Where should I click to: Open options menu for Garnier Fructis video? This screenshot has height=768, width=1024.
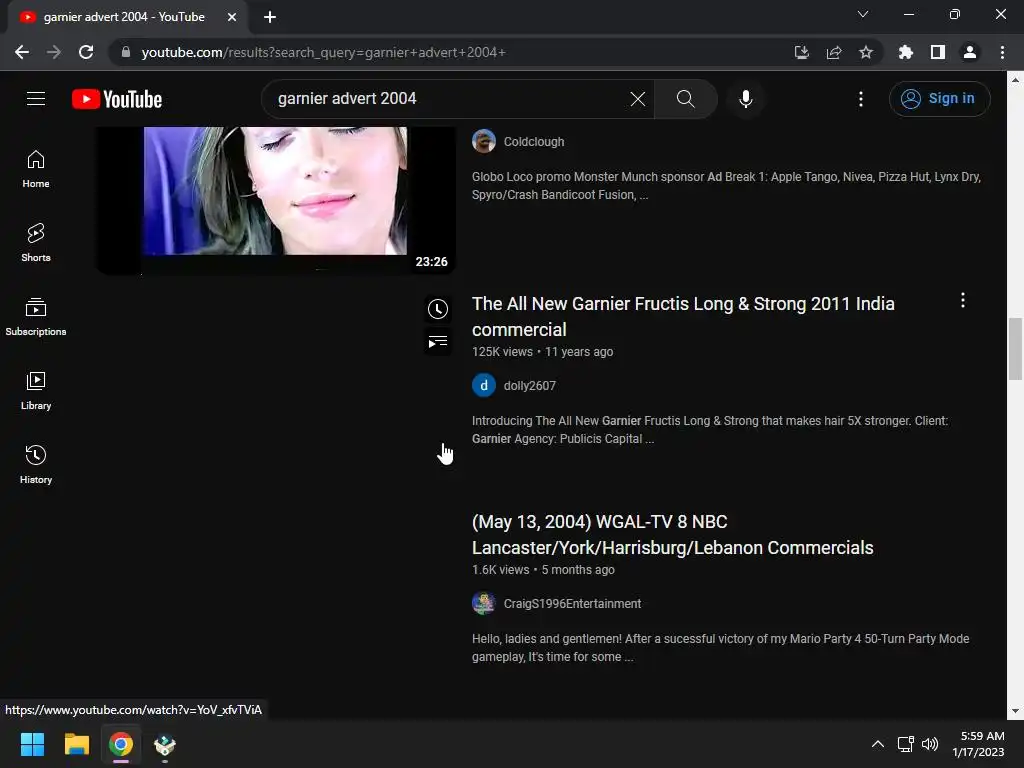point(963,300)
